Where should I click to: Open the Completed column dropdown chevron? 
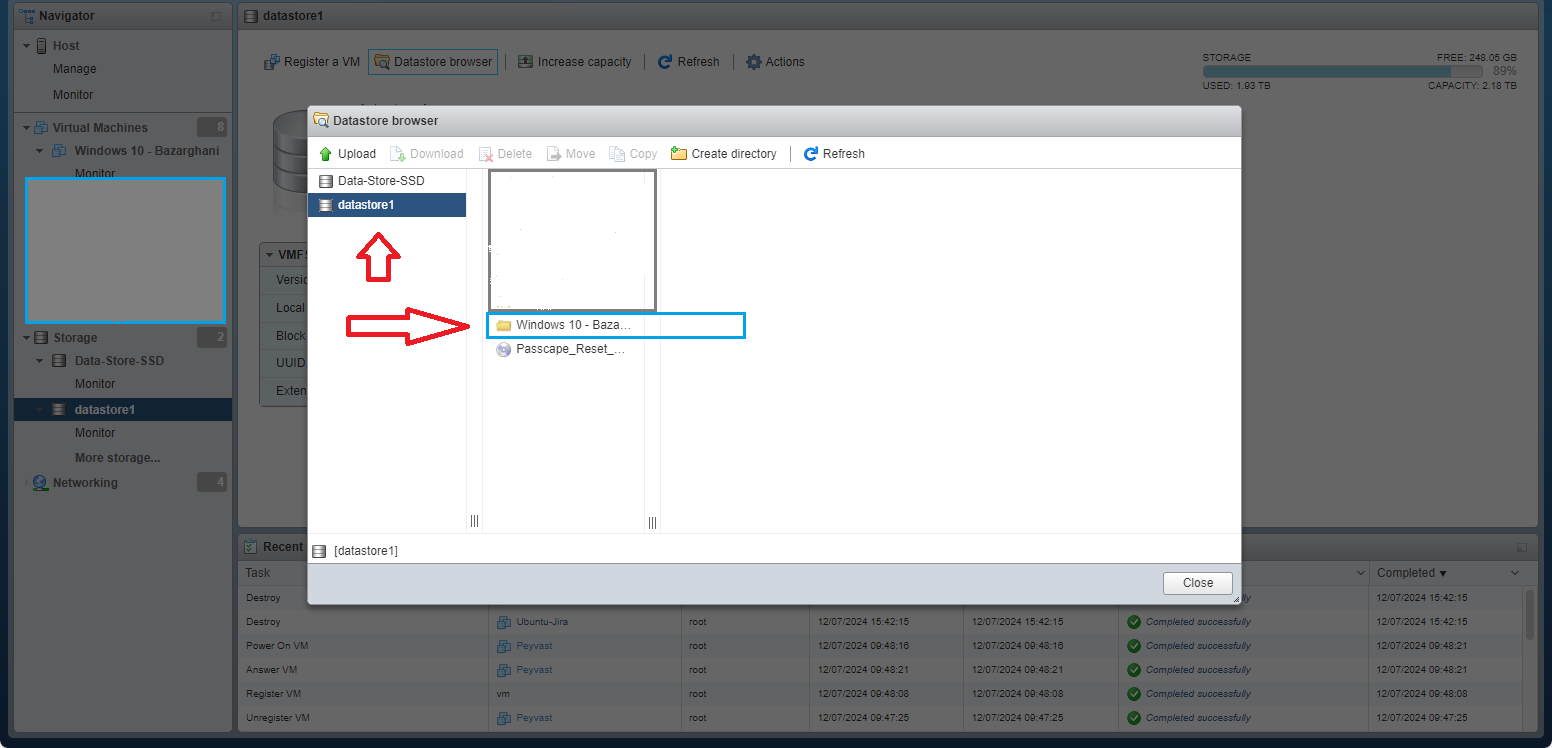(1515, 573)
